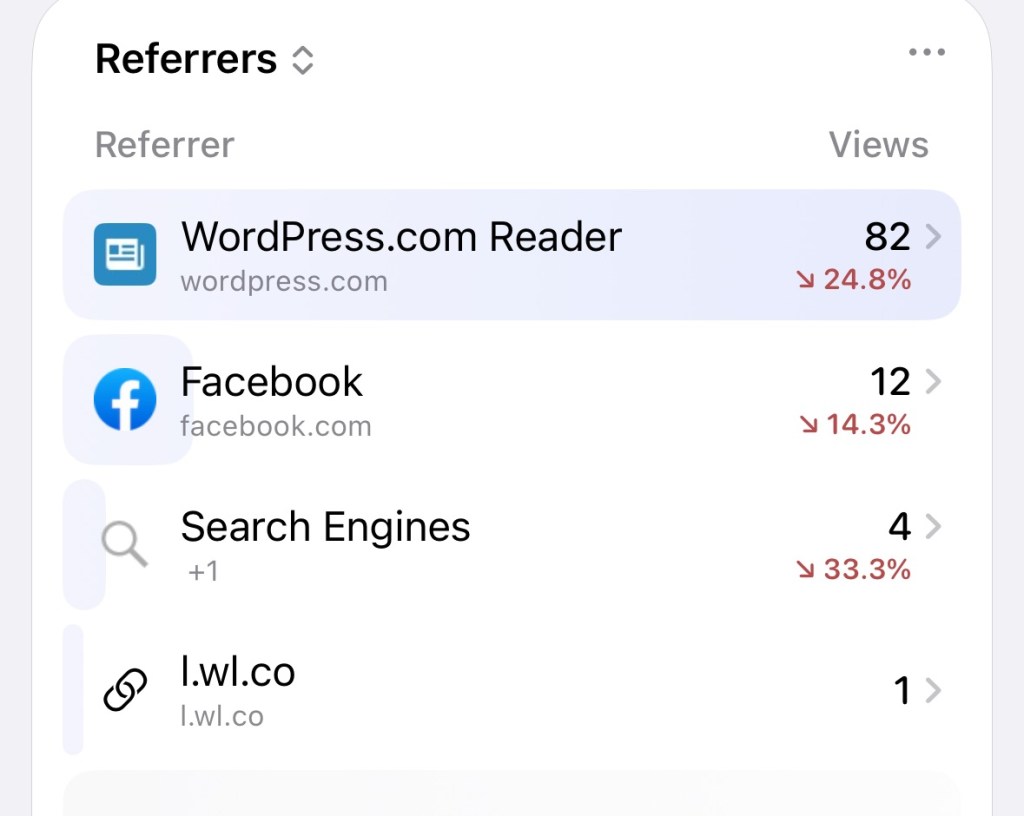Click the Search Engines 33.3% decrease arrow
The image size is (1024, 816).
pos(805,571)
